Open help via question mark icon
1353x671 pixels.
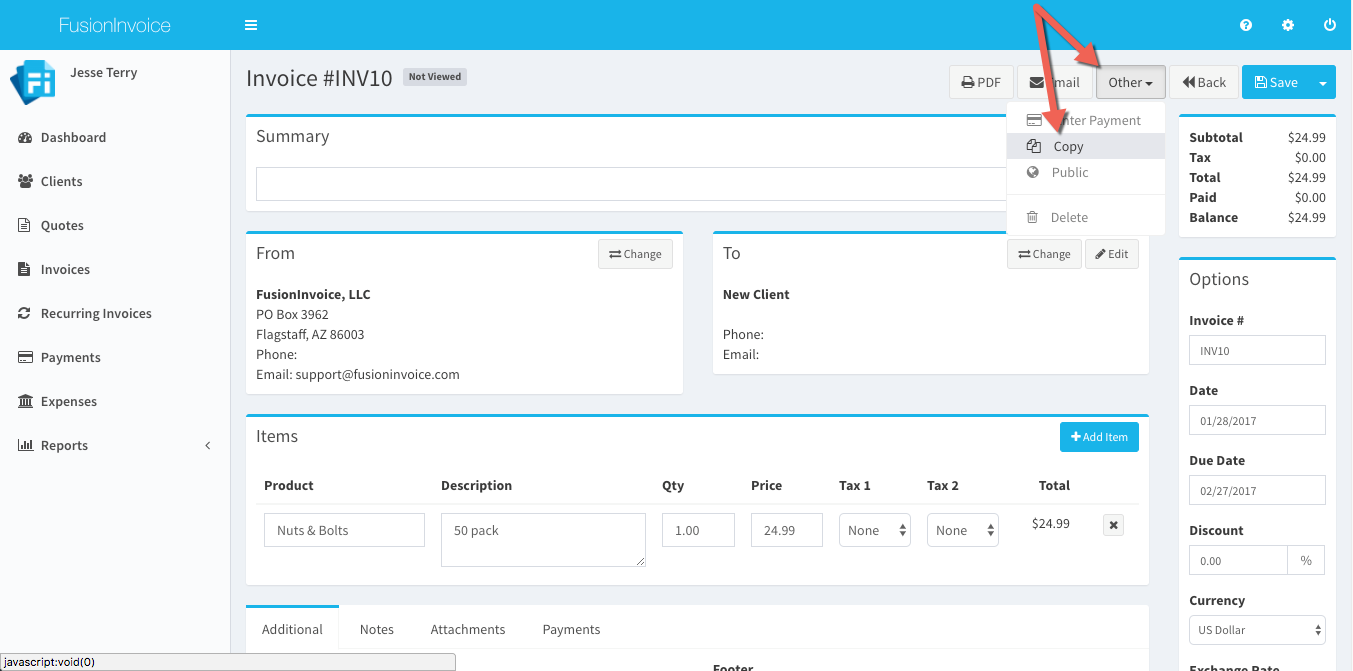(1246, 25)
